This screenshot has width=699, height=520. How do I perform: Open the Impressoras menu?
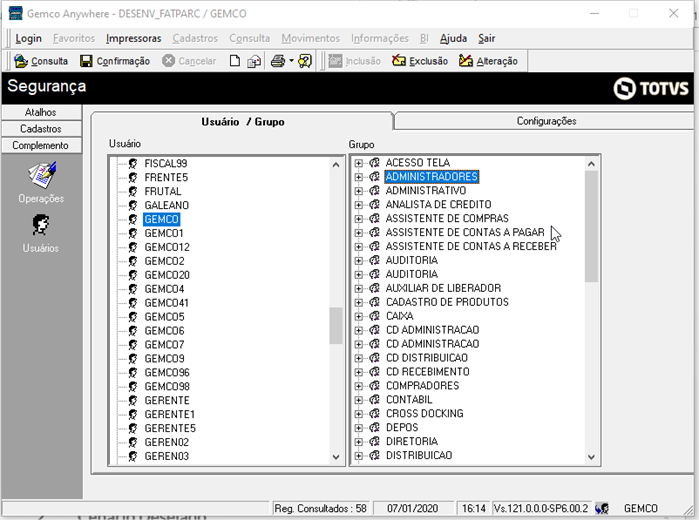click(x=133, y=38)
